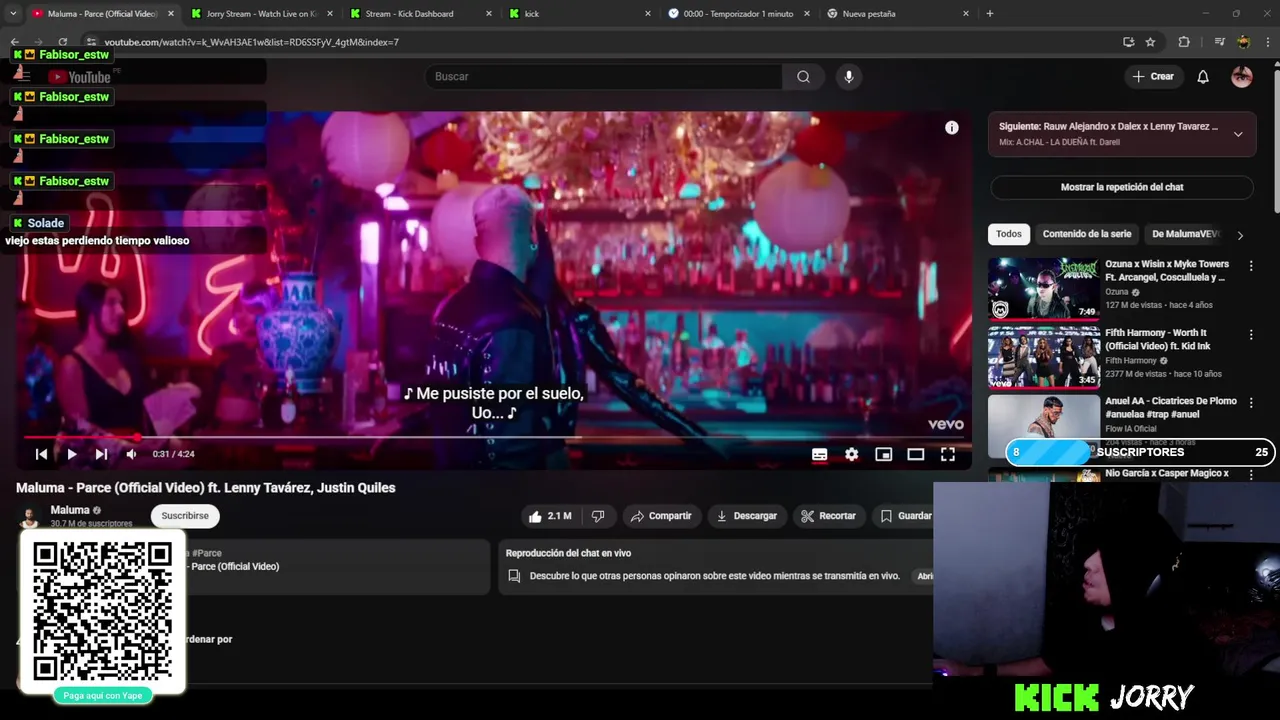The width and height of the screenshot is (1280, 720).
Task: Close the kick tab
Action: 648,14
